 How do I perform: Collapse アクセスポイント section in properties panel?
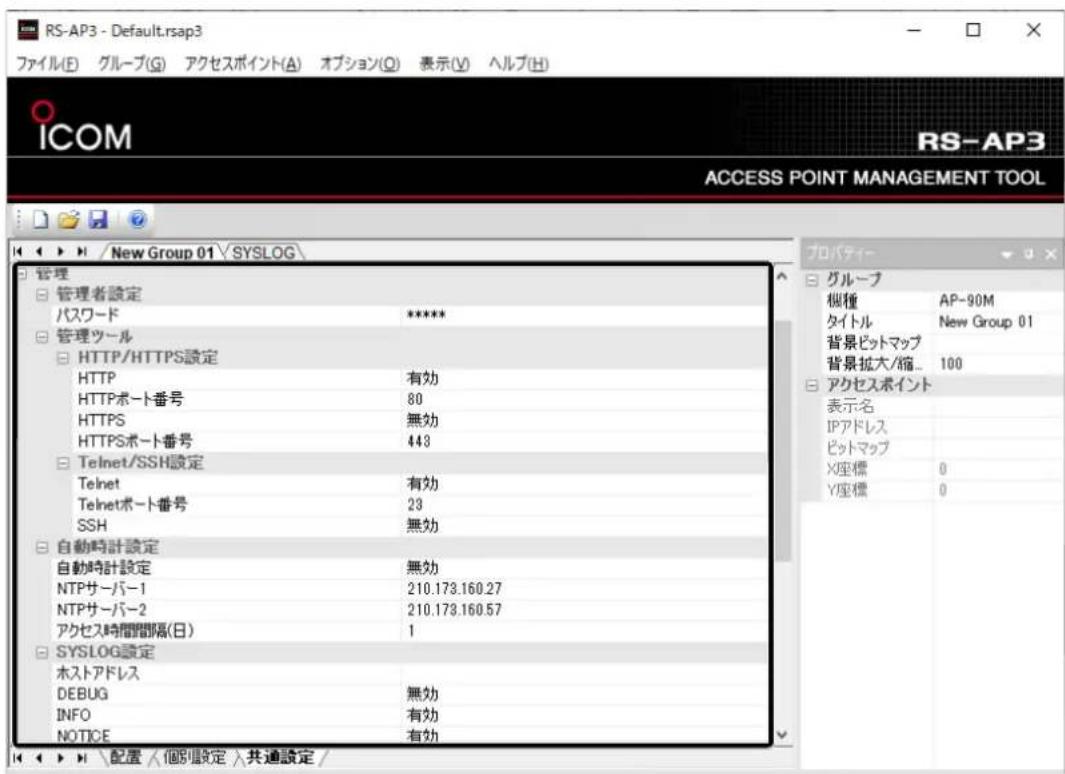point(812,385)
